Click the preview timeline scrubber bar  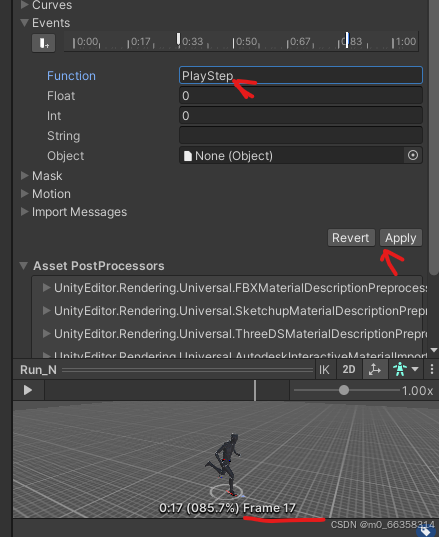click(166, 390)
